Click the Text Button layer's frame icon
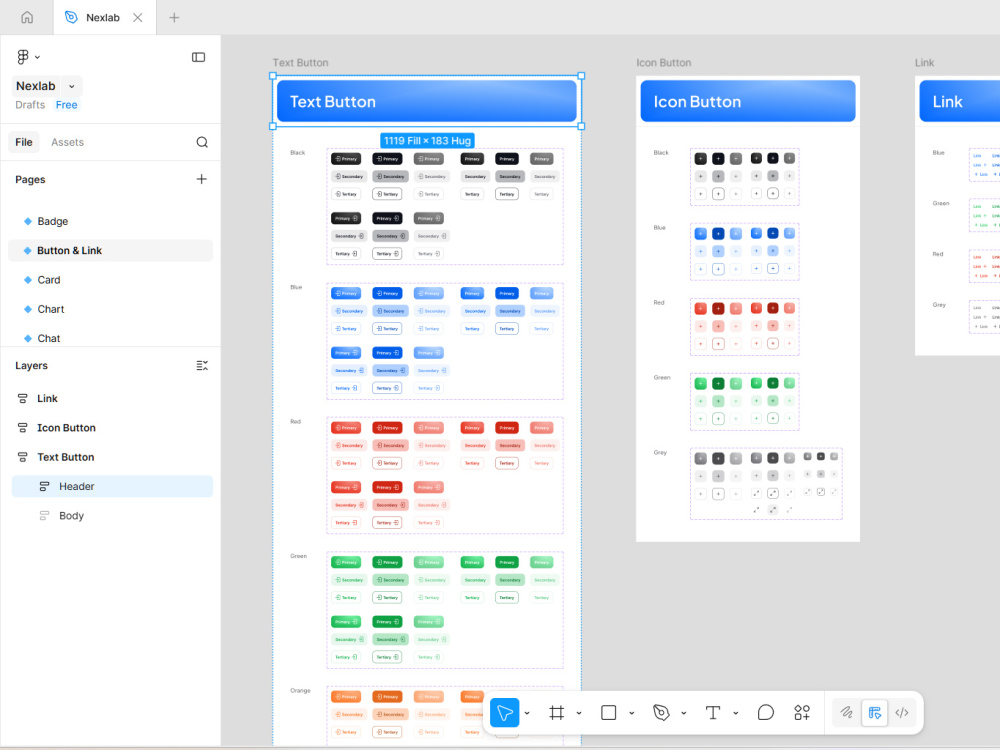Image resolution: width=1000 pixels, height=750 pixels. 22,457
